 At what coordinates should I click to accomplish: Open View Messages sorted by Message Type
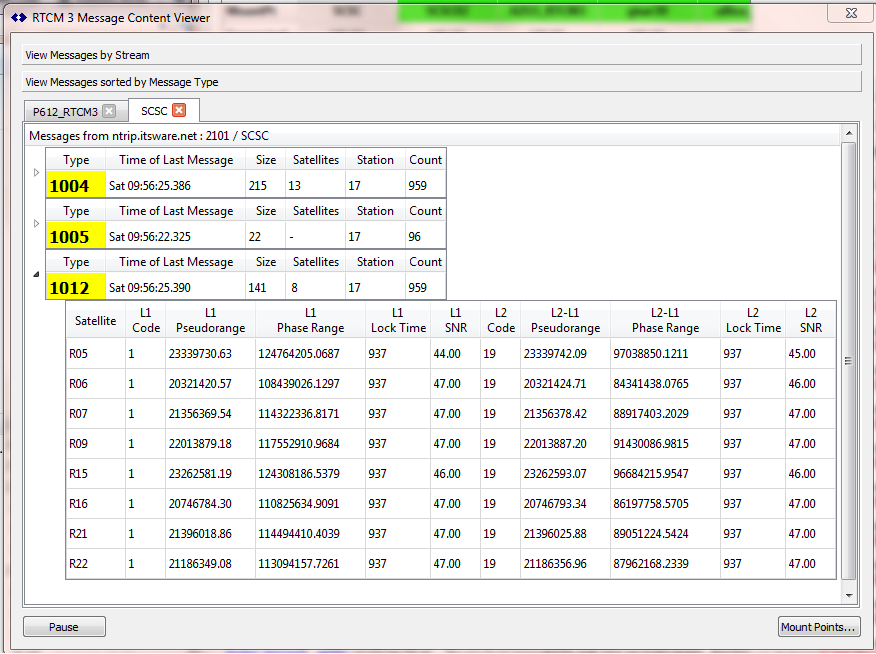pyautogui.click(x=441, y=82)
